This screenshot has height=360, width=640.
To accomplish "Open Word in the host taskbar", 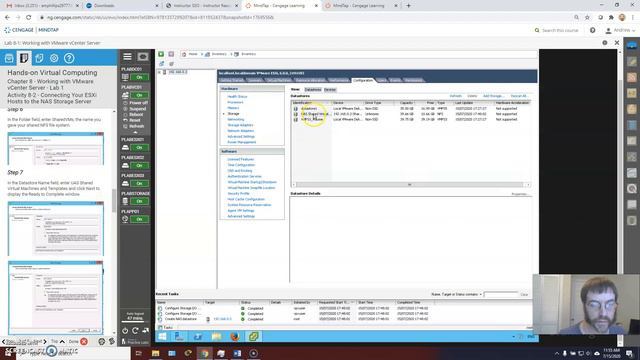I will coord(237,353).
